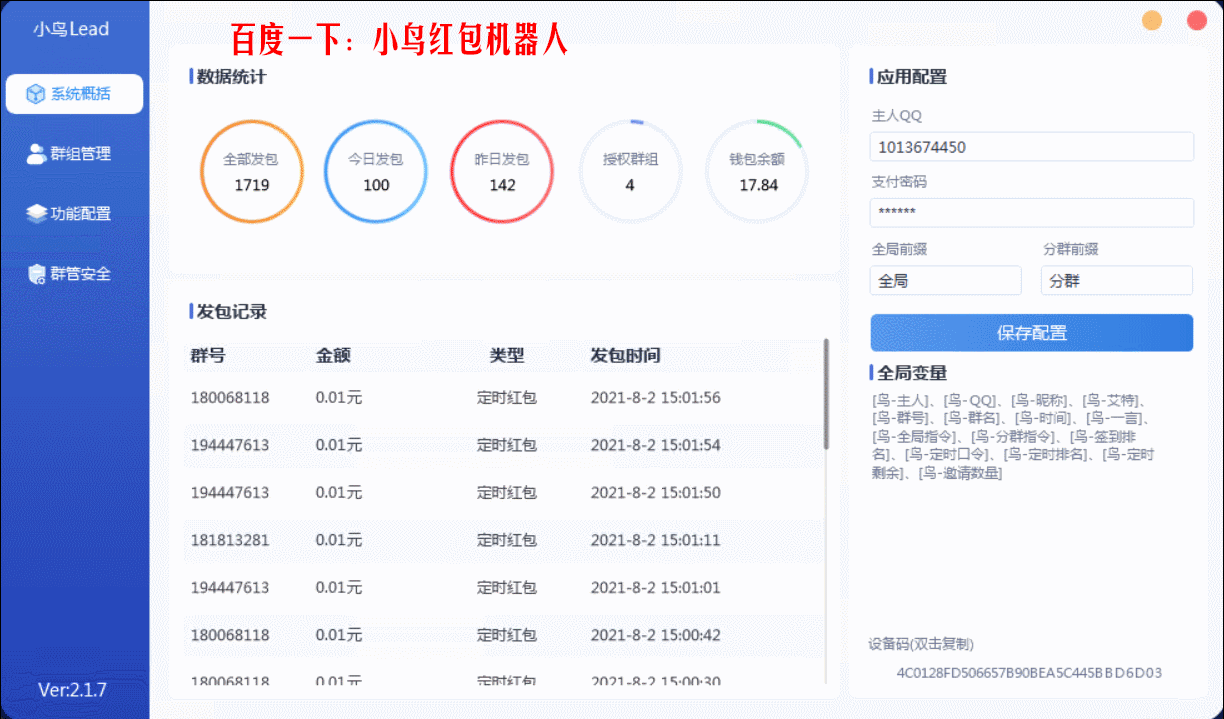Open the 系统概括 sidebar tab
The height and width of the screenshot is (719, 1224).
click(74, 94)
